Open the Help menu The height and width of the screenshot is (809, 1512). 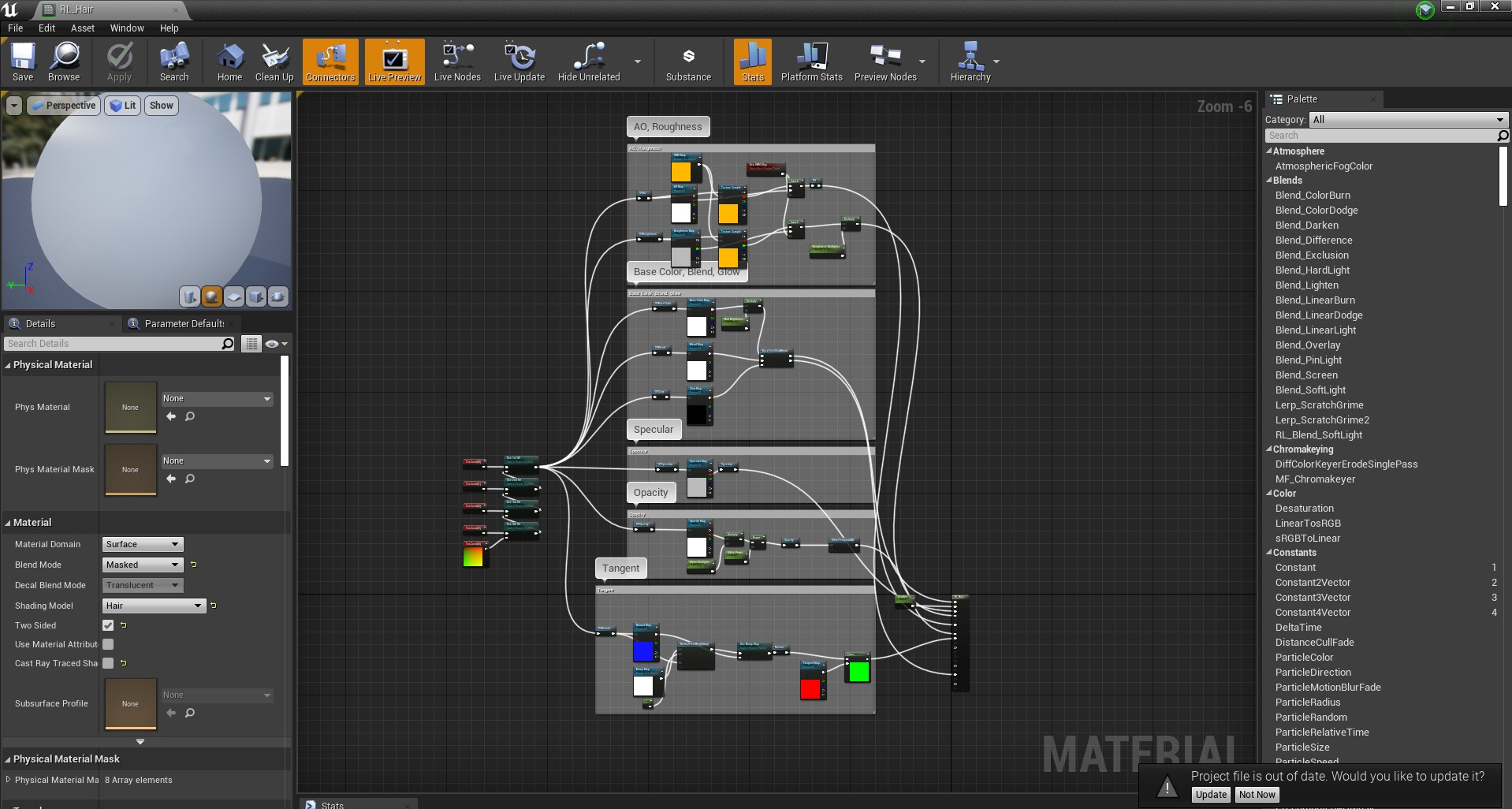169,28
